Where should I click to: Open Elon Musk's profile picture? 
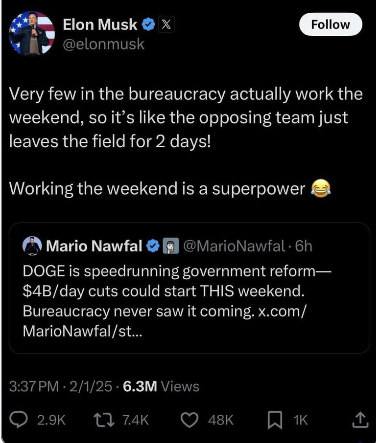tap(32, 33)
